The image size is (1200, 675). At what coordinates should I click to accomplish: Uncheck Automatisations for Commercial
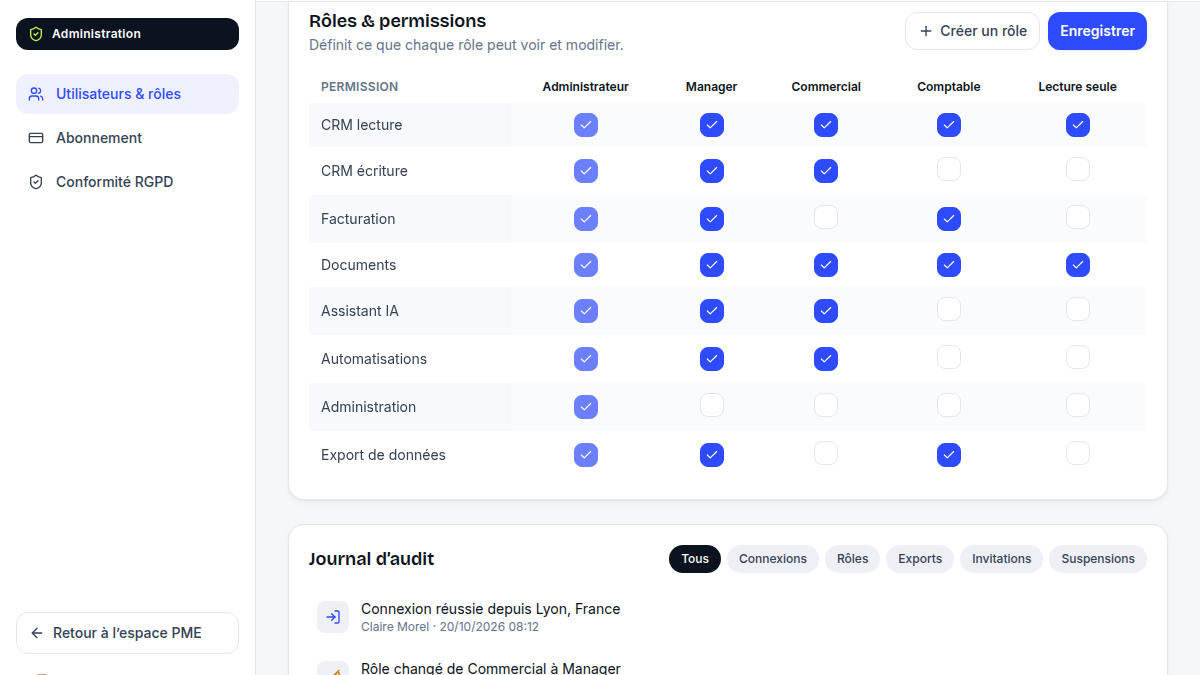(x=826, y=358)
